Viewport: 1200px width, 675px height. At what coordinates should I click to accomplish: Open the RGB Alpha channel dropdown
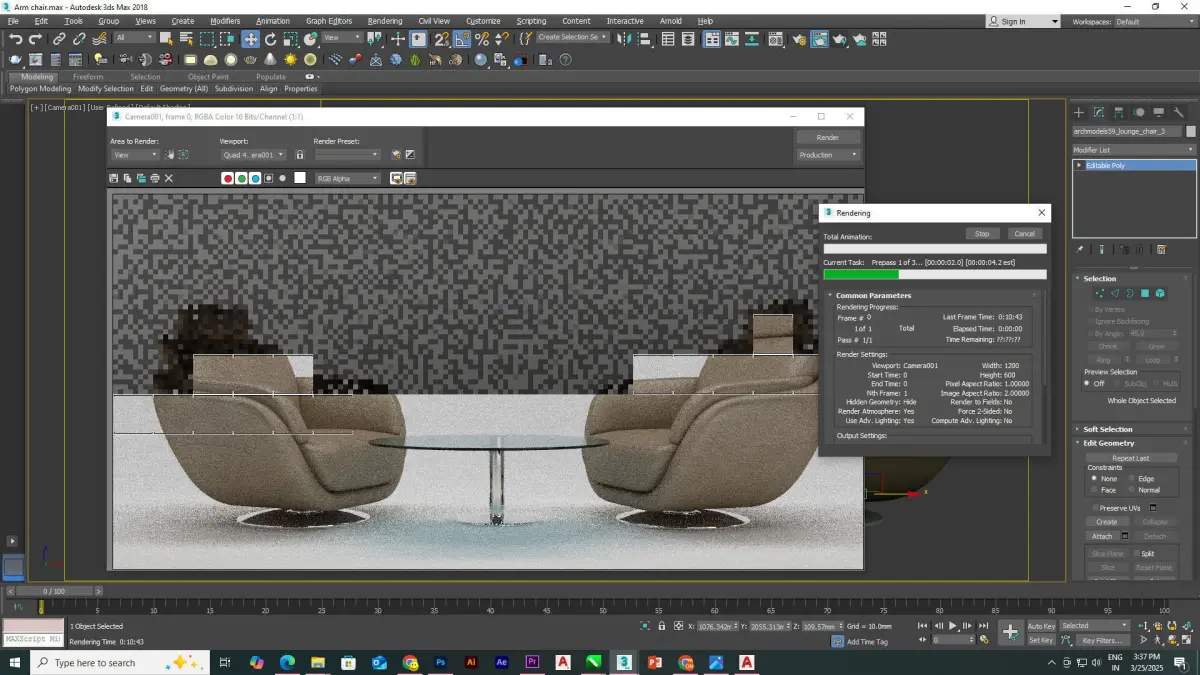tap(348, 178)
